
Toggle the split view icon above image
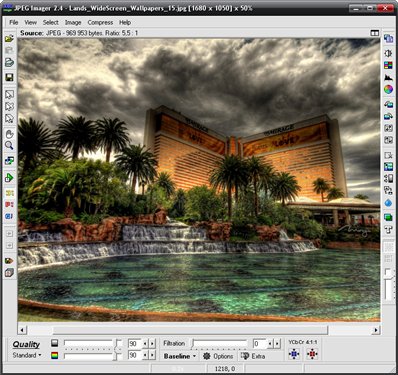click(x=375, y=33)
